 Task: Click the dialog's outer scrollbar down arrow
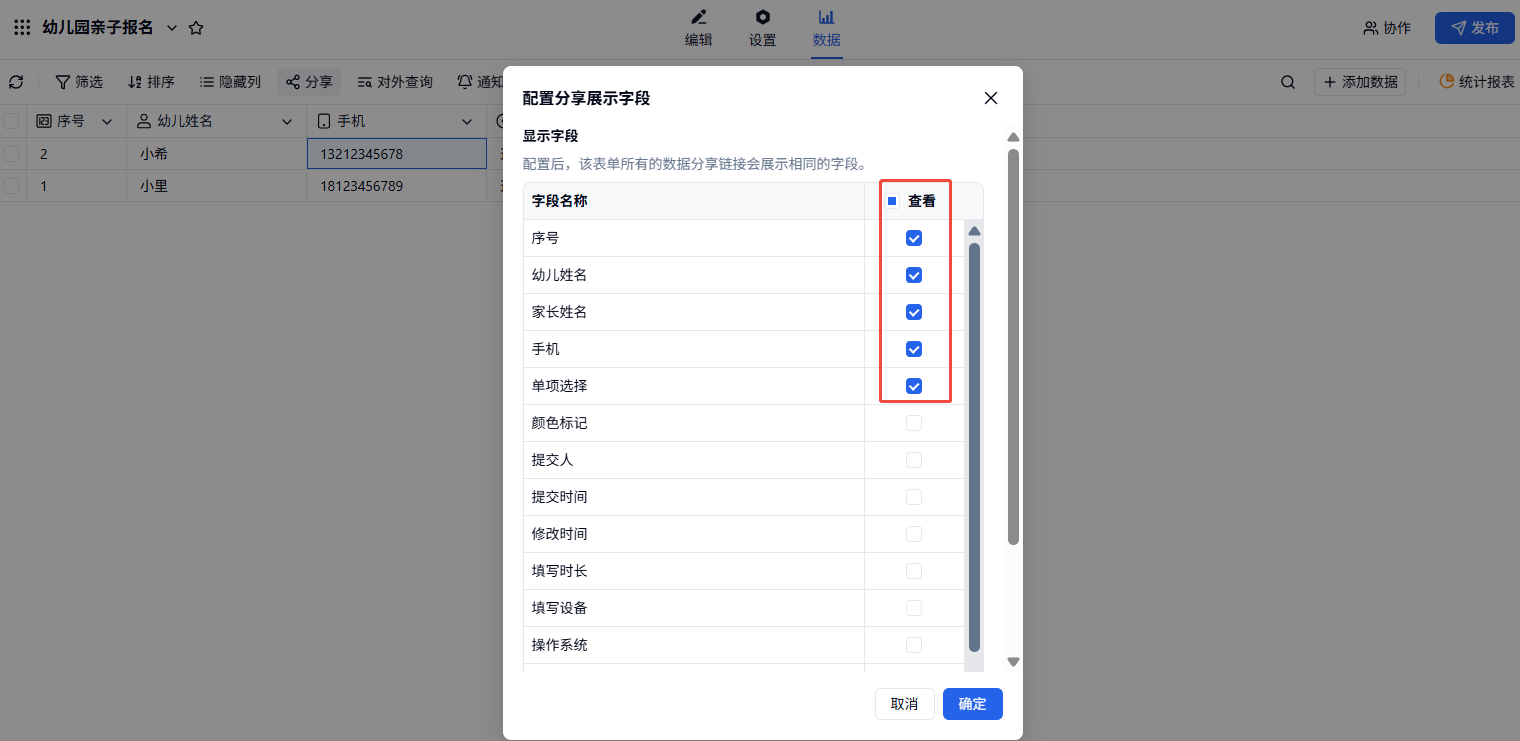coord(1013,662)
